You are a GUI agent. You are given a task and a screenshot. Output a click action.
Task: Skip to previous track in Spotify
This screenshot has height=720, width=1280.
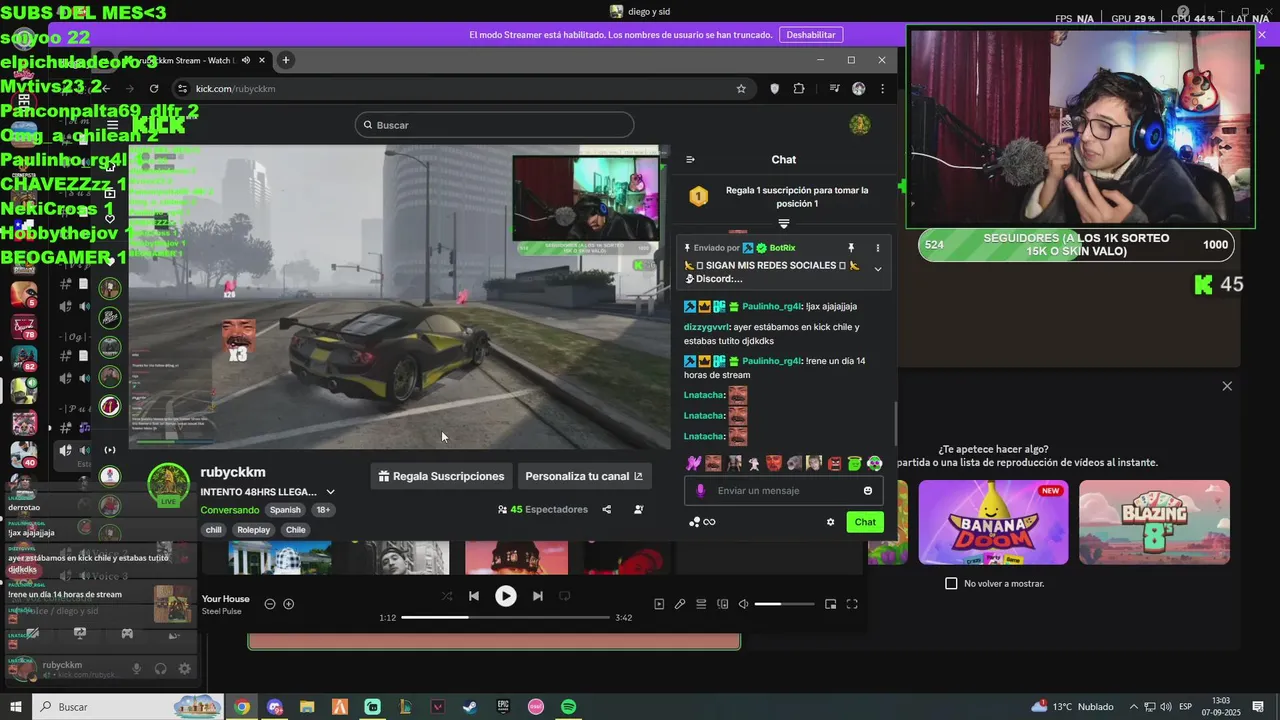coord(474,596)
